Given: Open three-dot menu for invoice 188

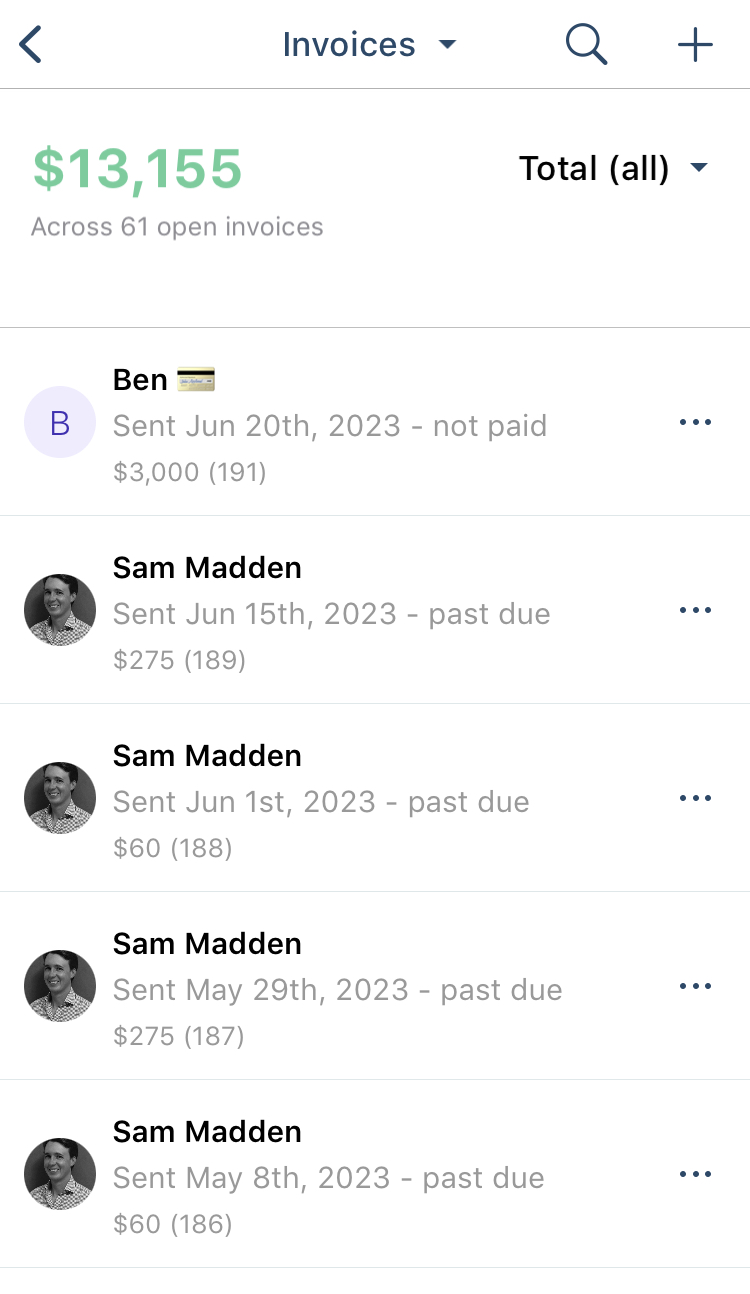Looking at the screenshot, I should pyautogui.click(x=695, y=798).
